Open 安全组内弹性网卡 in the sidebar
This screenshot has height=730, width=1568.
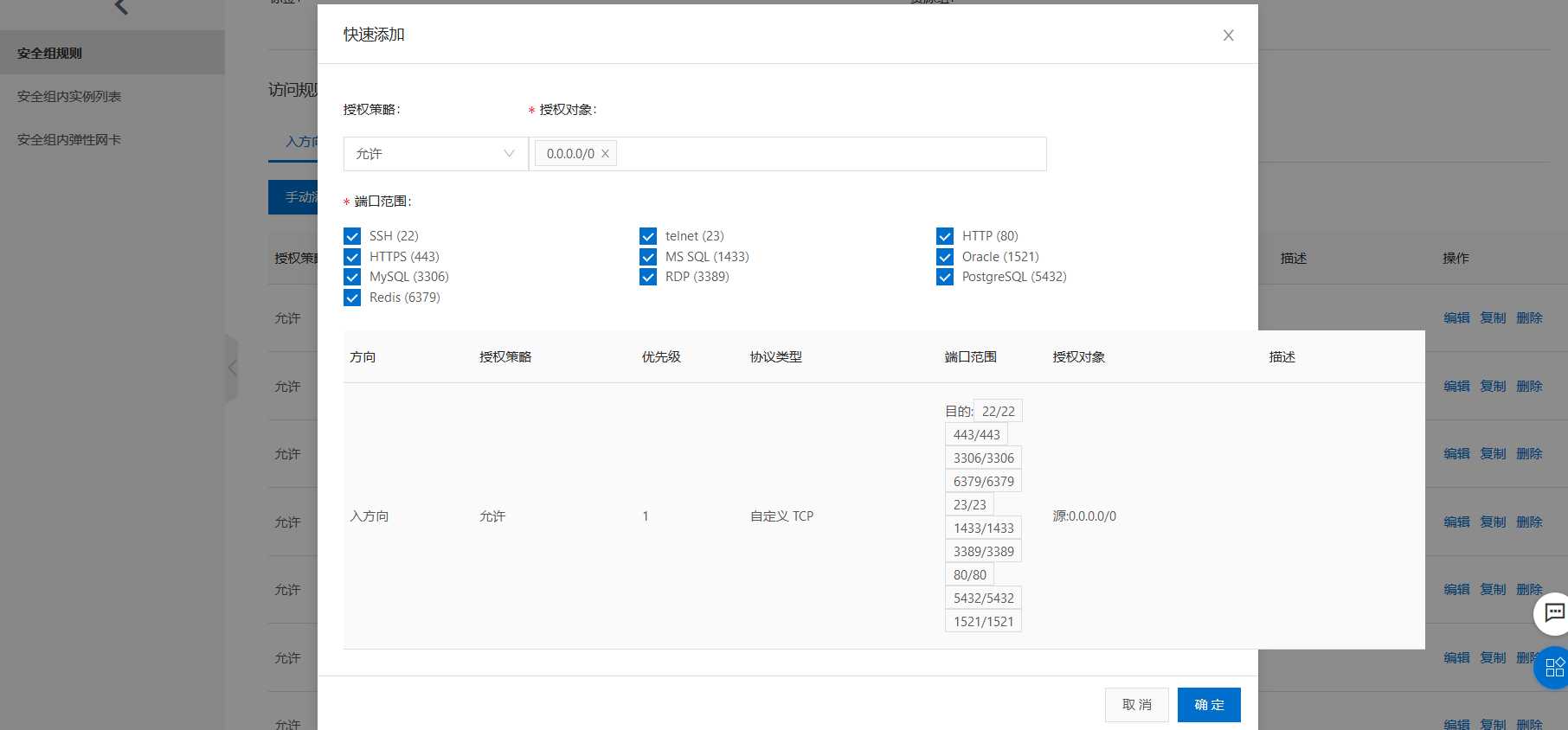click(69, 140)
